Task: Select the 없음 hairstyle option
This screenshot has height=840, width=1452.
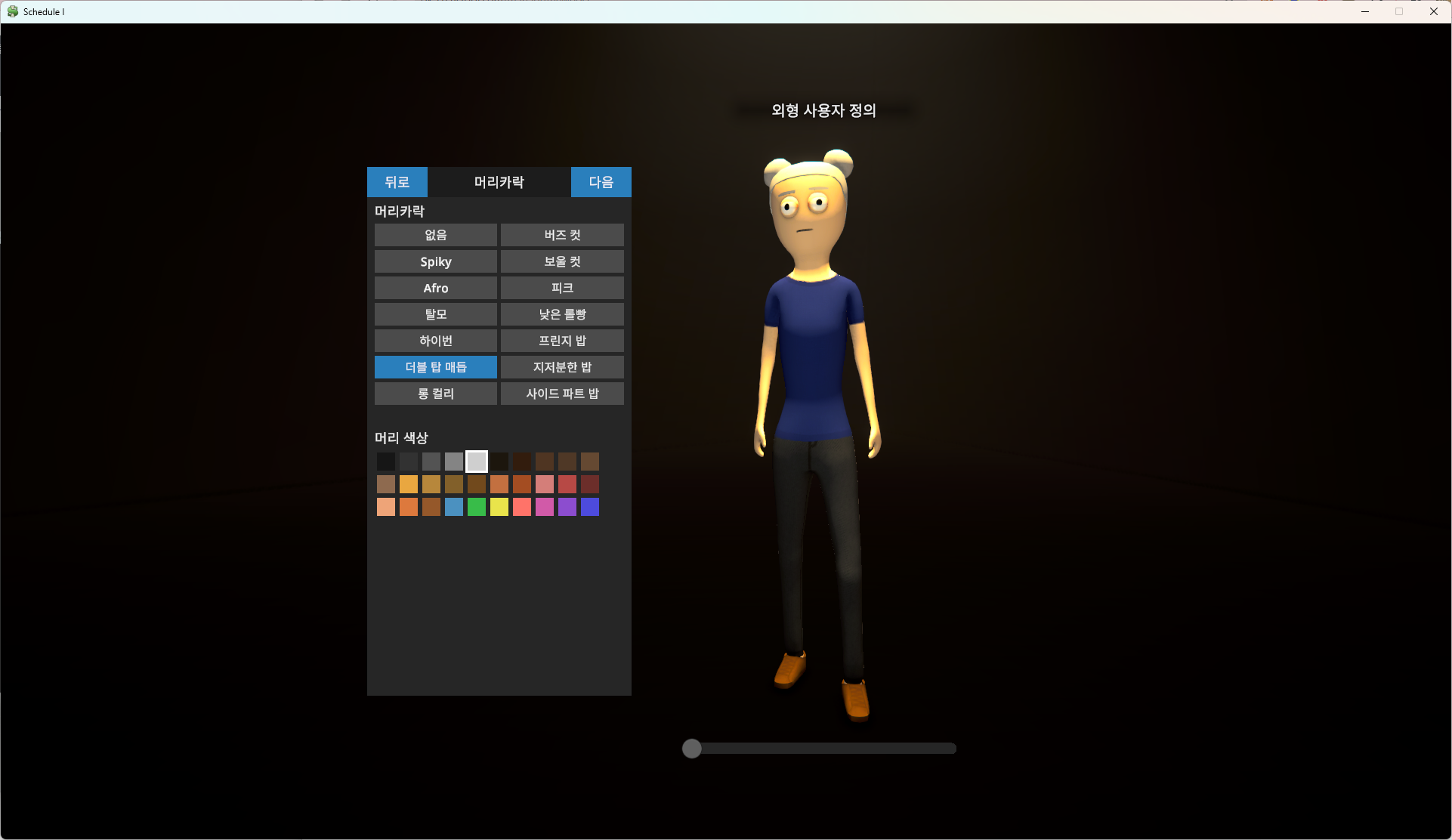Action: coord(435,235)
